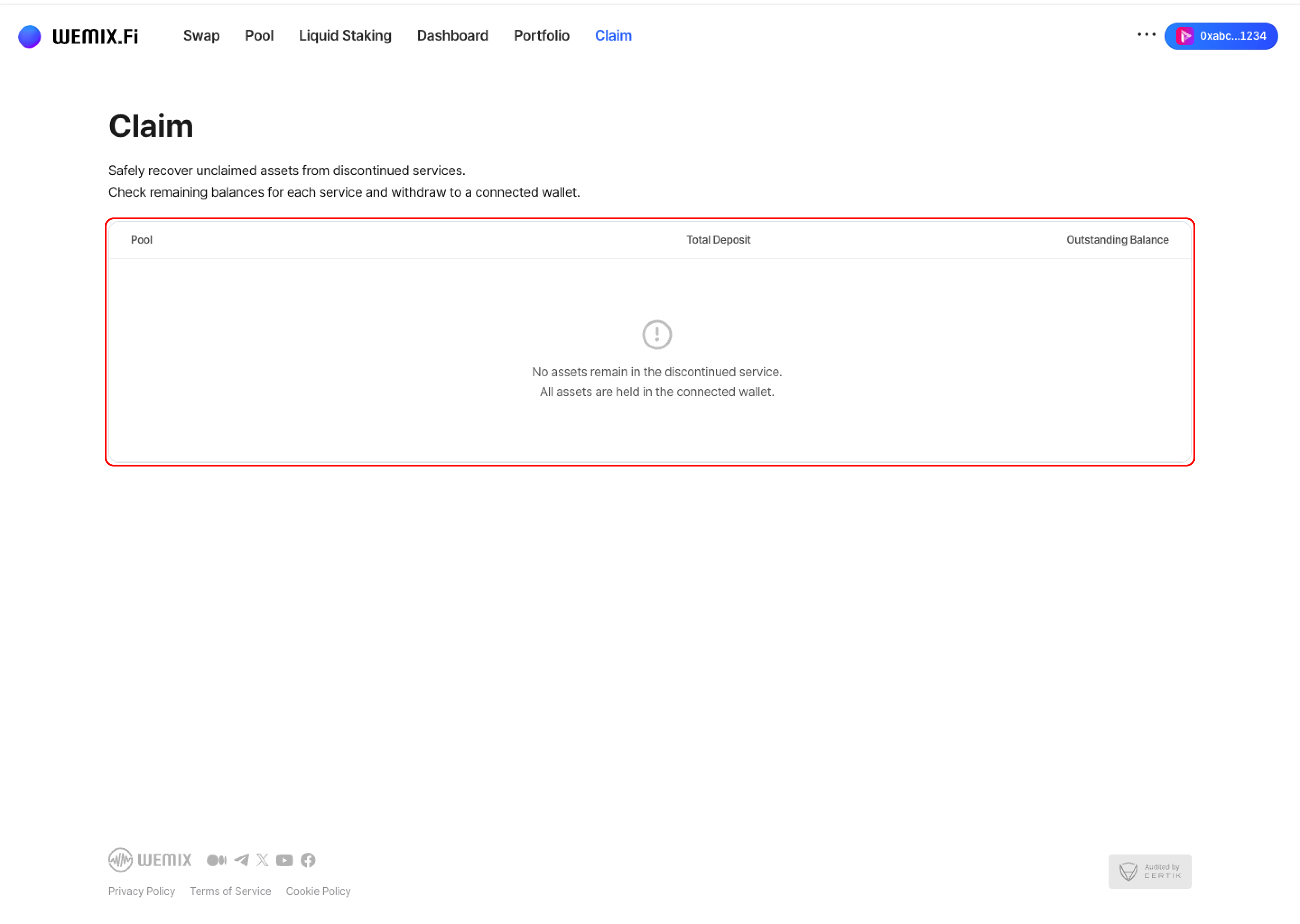The image size is (1300, 924).
Task: Navigate to Liquid Staking
Action: (345, 36)
